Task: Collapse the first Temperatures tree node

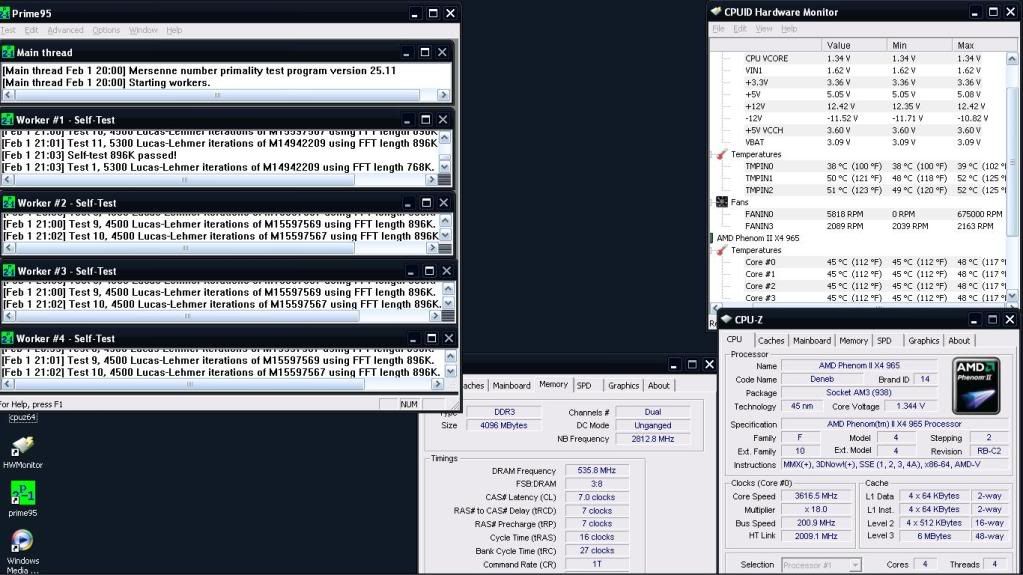Action: [x=711, y=155]
